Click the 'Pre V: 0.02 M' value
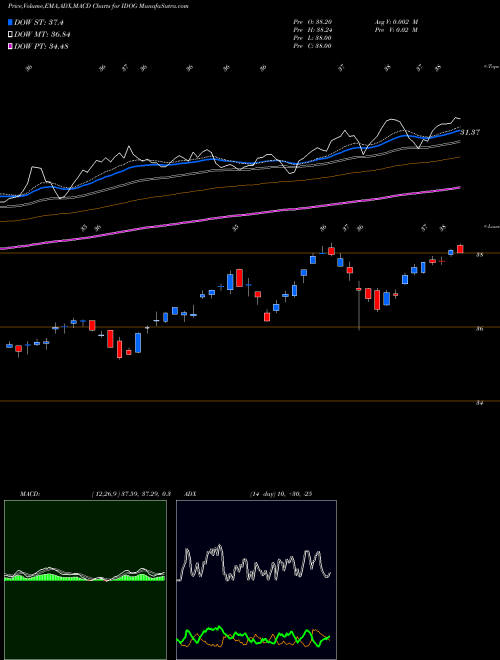This screenshot has height=660, width=500. [x=396, y=30]
